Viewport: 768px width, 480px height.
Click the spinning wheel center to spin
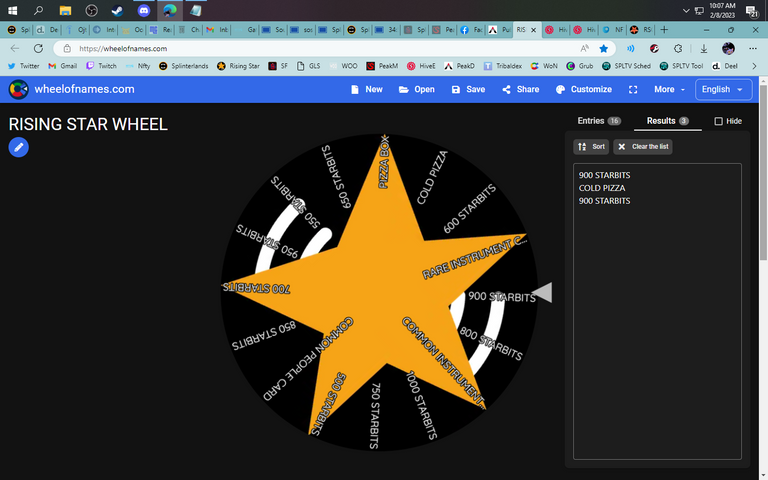click(x=379, y=292)
